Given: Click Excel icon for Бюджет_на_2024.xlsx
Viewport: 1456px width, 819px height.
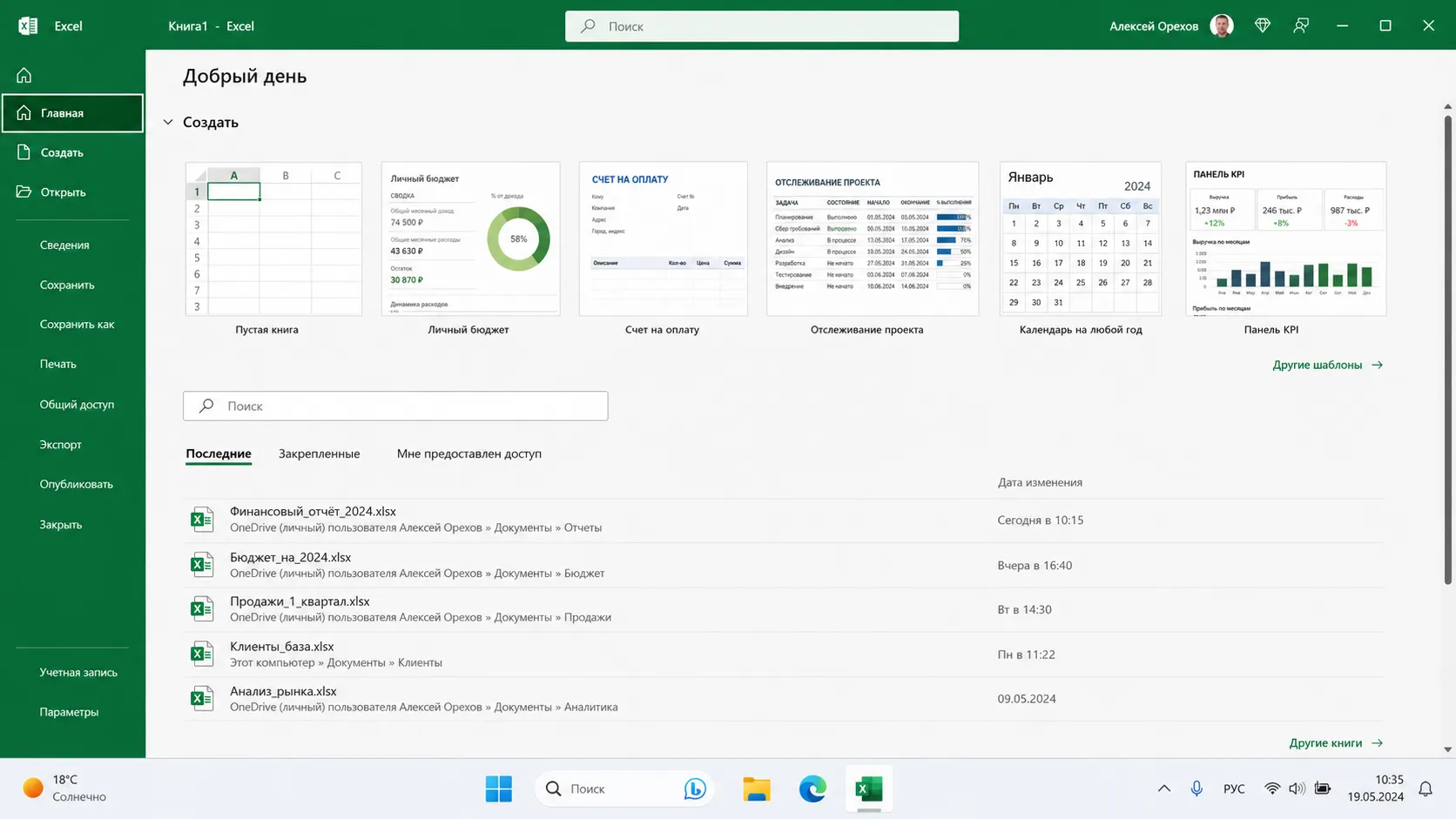Looking at the screenshot, I should [x=202, y=565].
